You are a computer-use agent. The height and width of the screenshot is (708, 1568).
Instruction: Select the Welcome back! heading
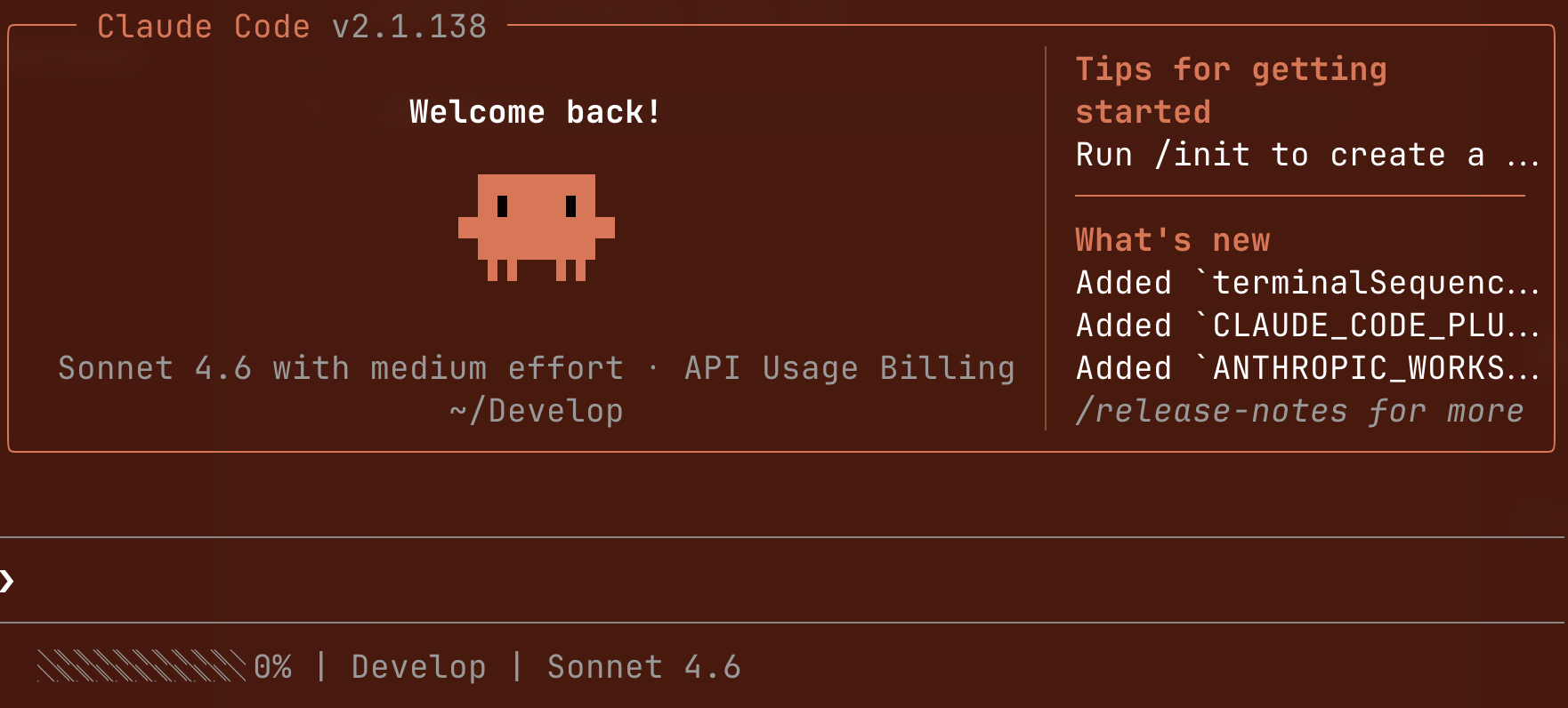[535, 112]
